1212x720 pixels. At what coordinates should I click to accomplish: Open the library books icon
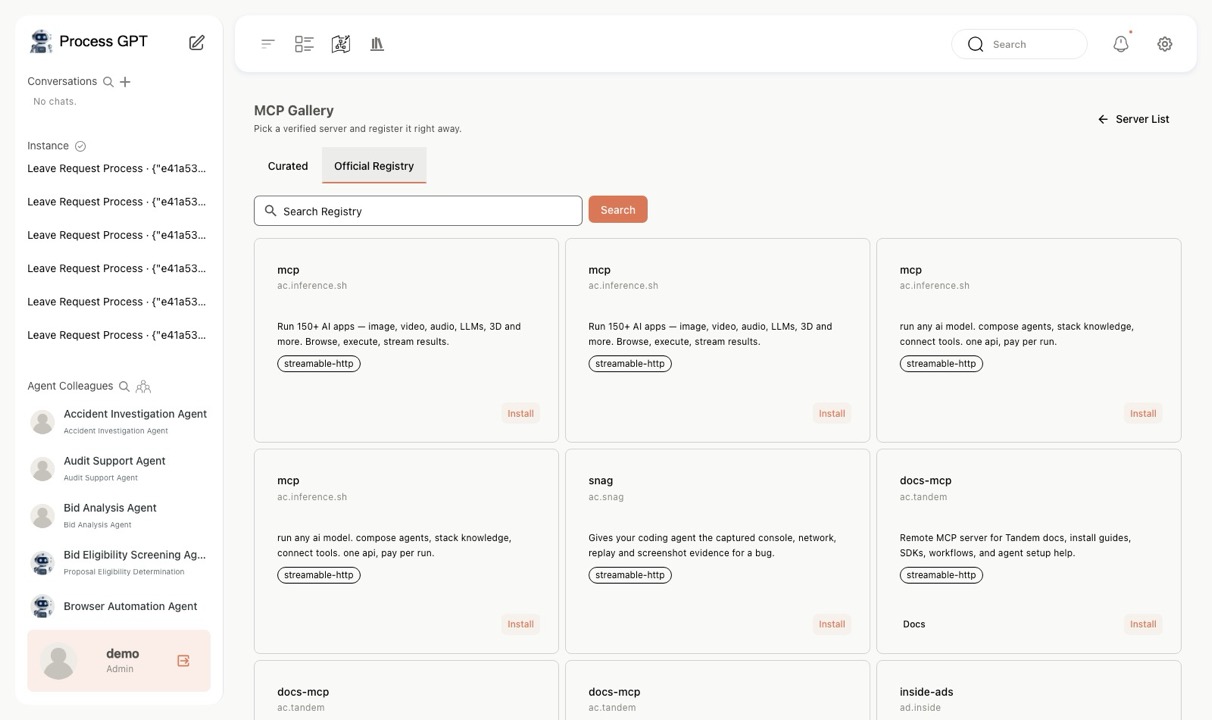pyautogui.click(x=377, y=44)
